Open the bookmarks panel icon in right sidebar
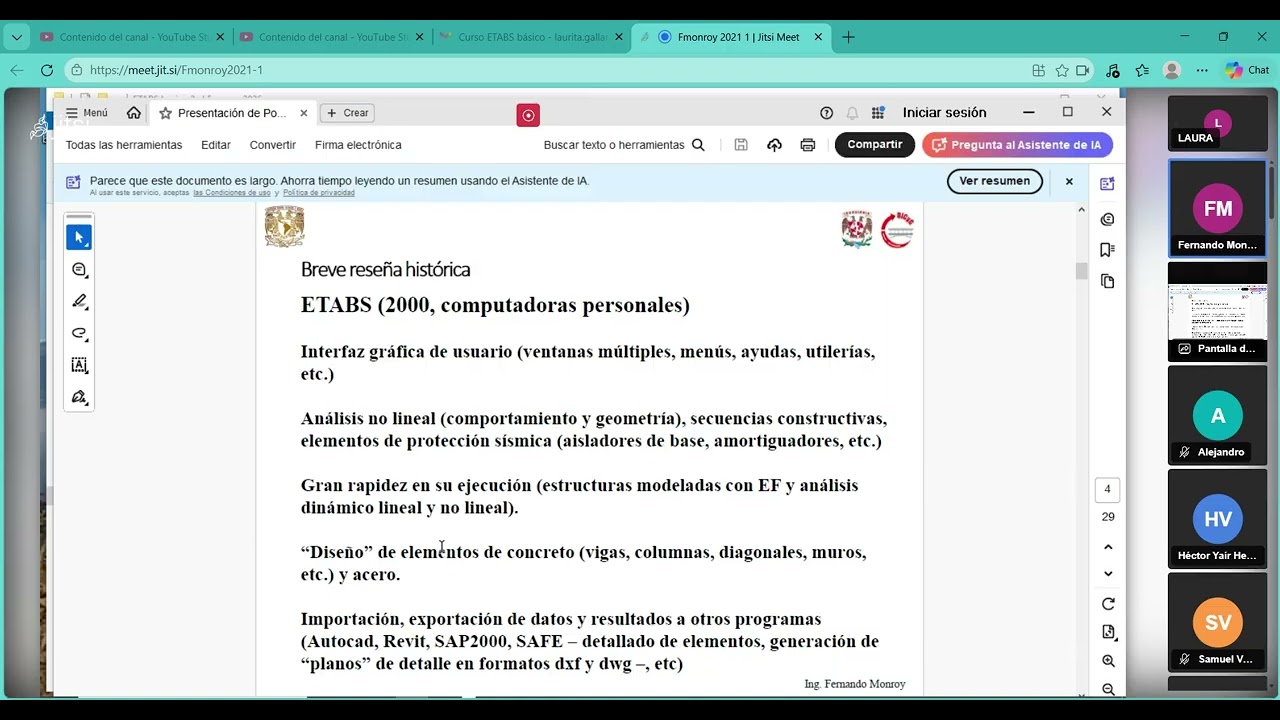 pos(1107,250)
